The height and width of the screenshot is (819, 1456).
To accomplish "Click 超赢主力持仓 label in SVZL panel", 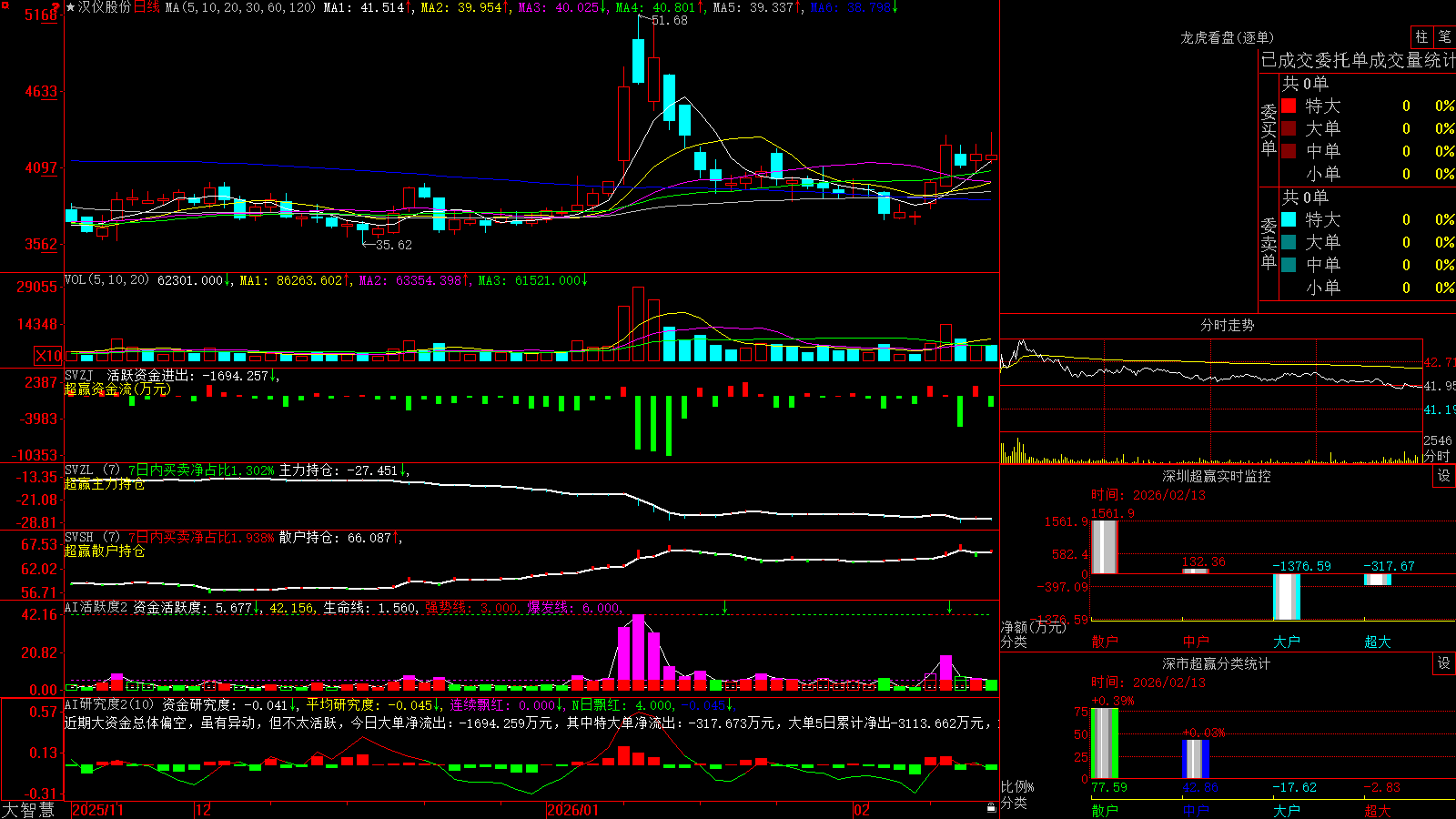I will [105, 484].
